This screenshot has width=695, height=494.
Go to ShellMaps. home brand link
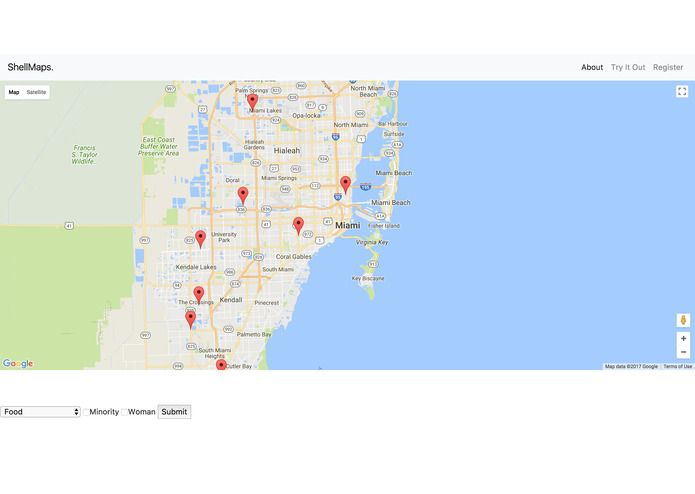30,67
